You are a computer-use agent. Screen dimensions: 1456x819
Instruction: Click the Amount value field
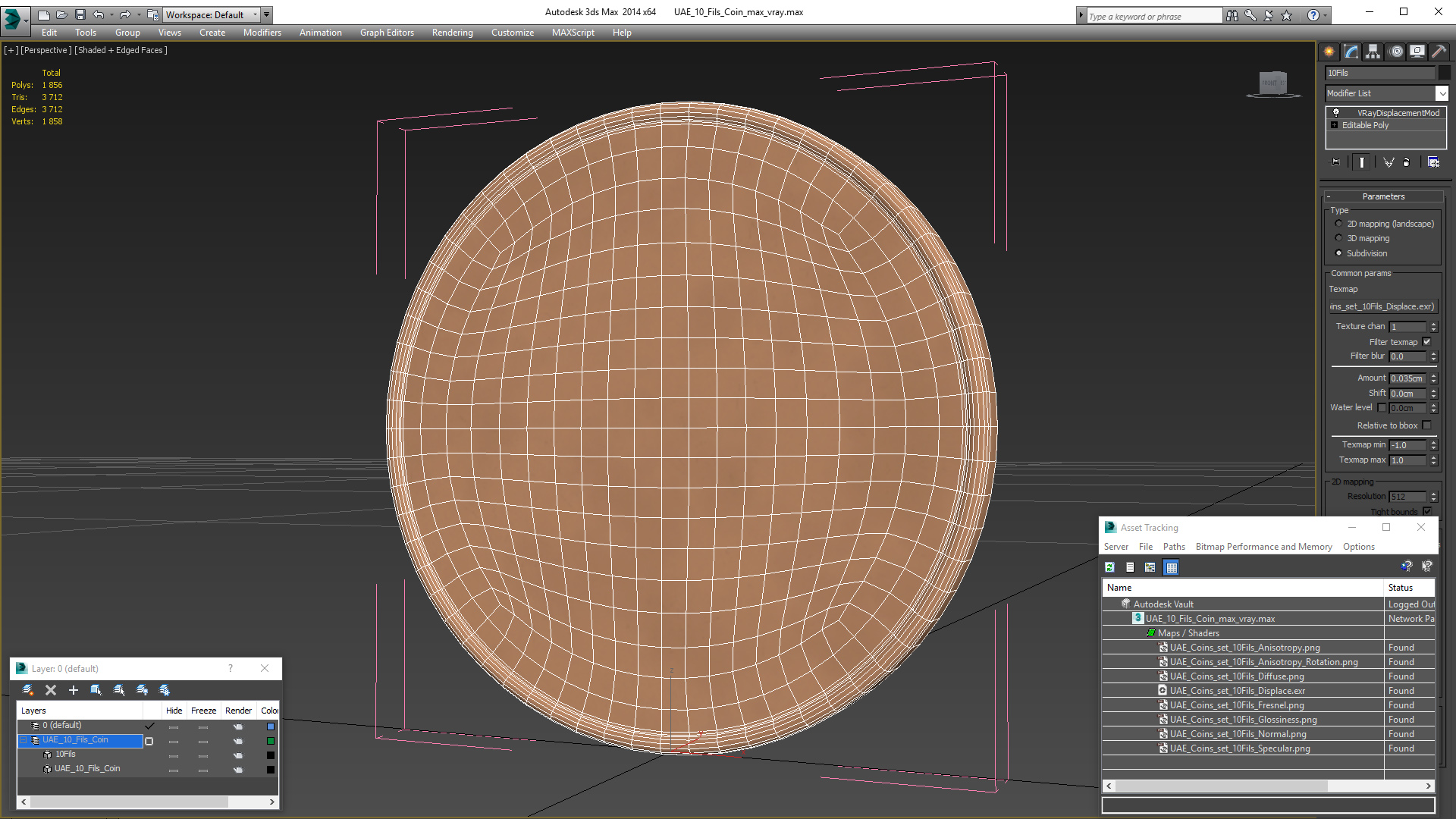pyautogui.click(x=1408, y=378)
